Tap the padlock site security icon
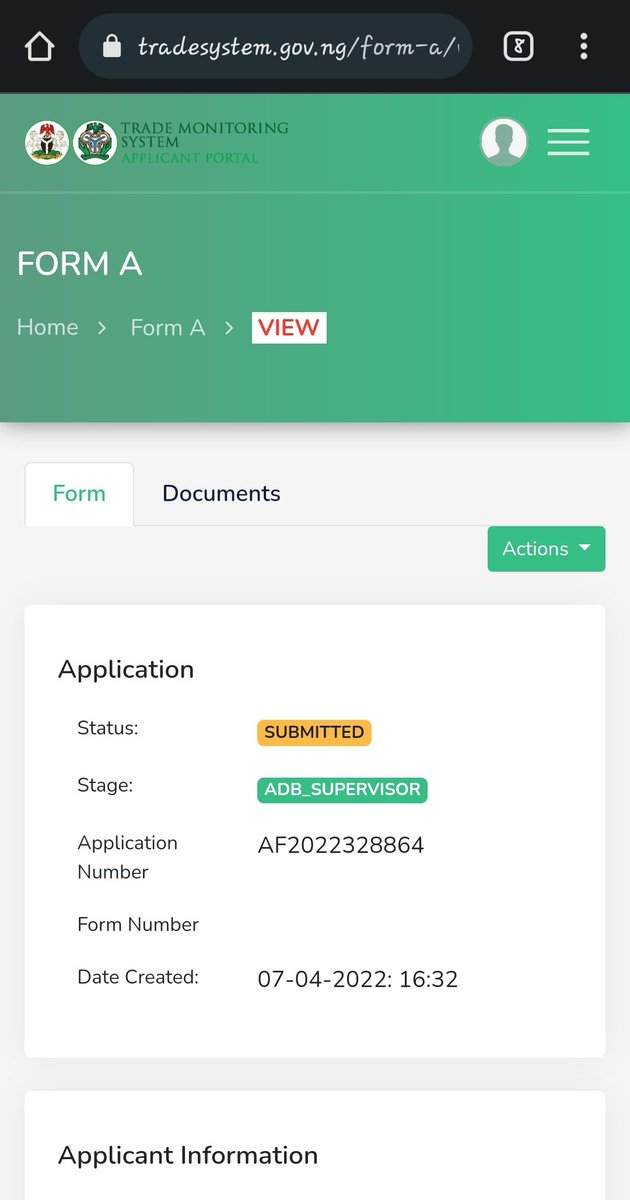630x1200 pixels. tap(112, 46)
